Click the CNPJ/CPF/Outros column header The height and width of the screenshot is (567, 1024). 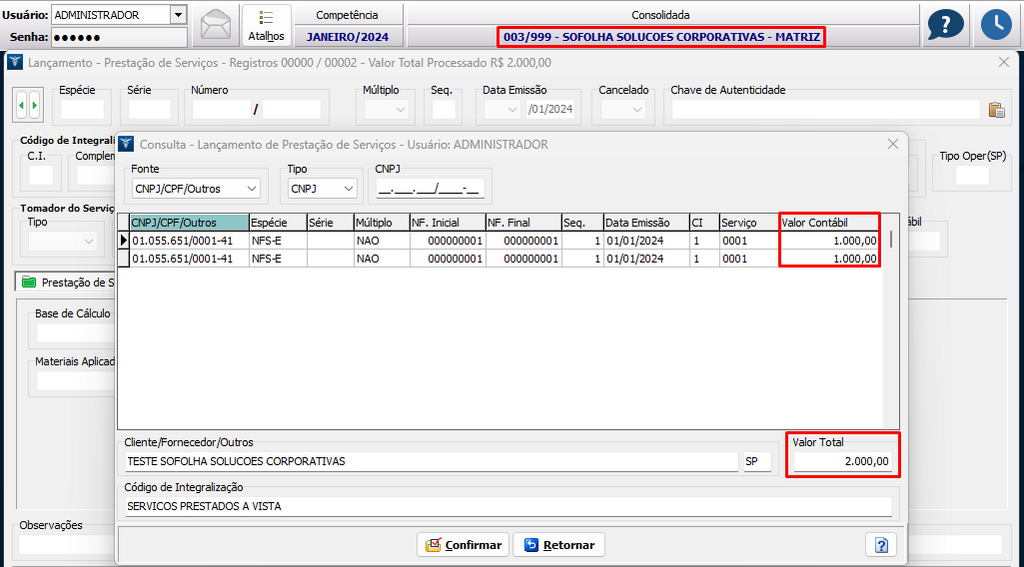tap(188, 222)
